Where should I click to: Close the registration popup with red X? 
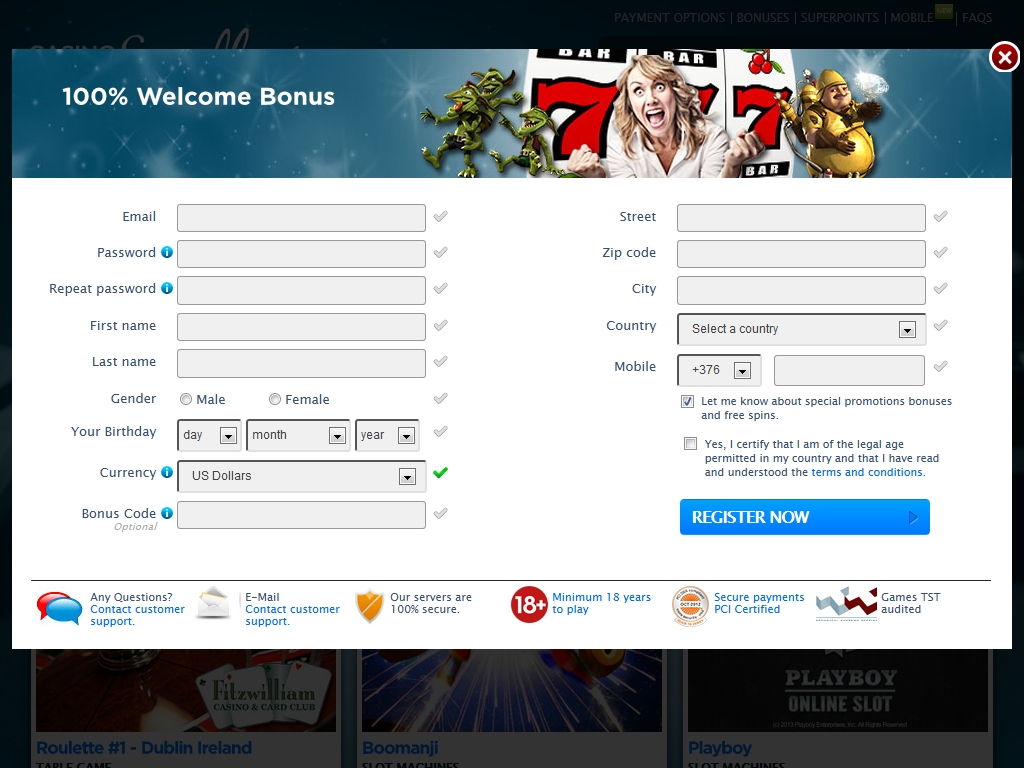(1003, 57)
